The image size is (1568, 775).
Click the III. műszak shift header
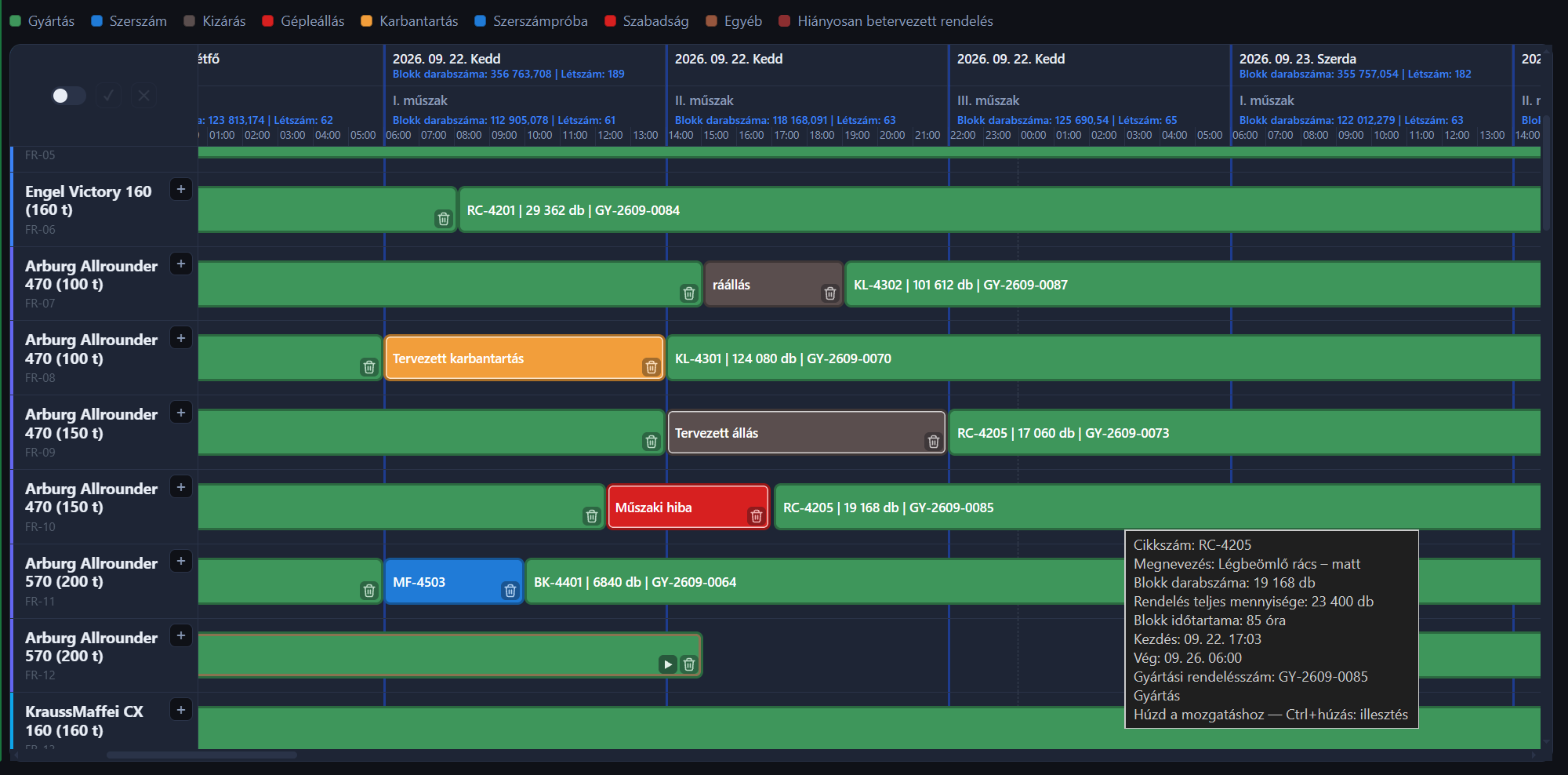988,100
